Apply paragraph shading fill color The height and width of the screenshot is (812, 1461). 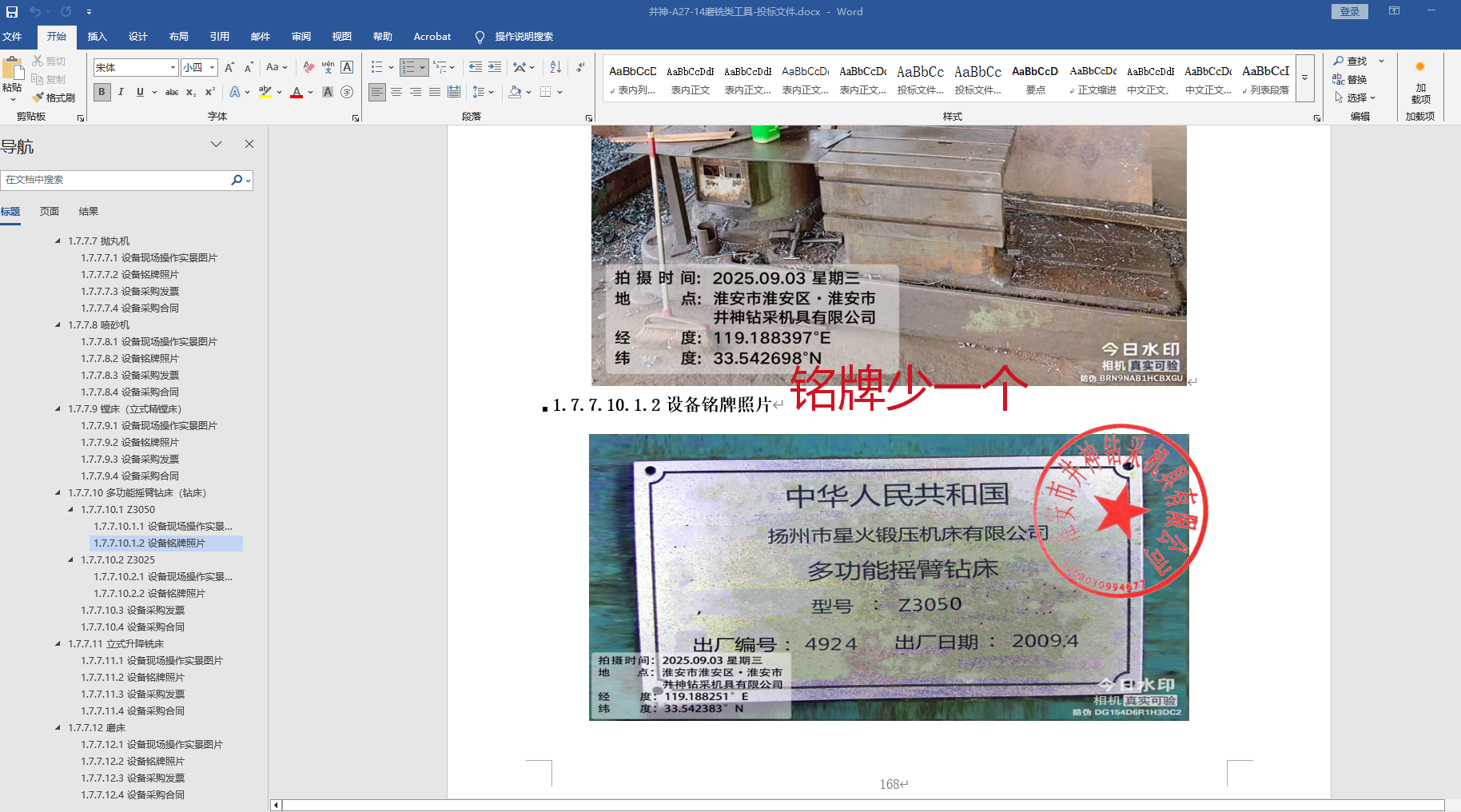515,92
